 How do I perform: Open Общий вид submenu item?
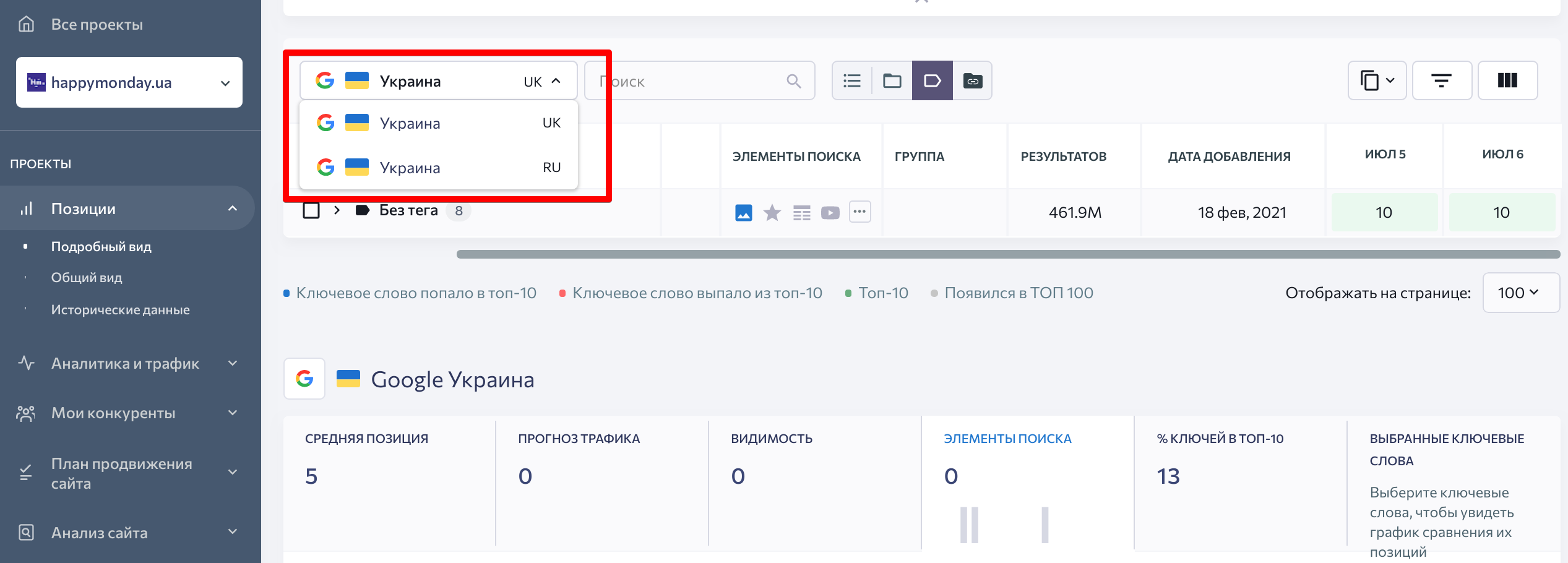point(86,277)
